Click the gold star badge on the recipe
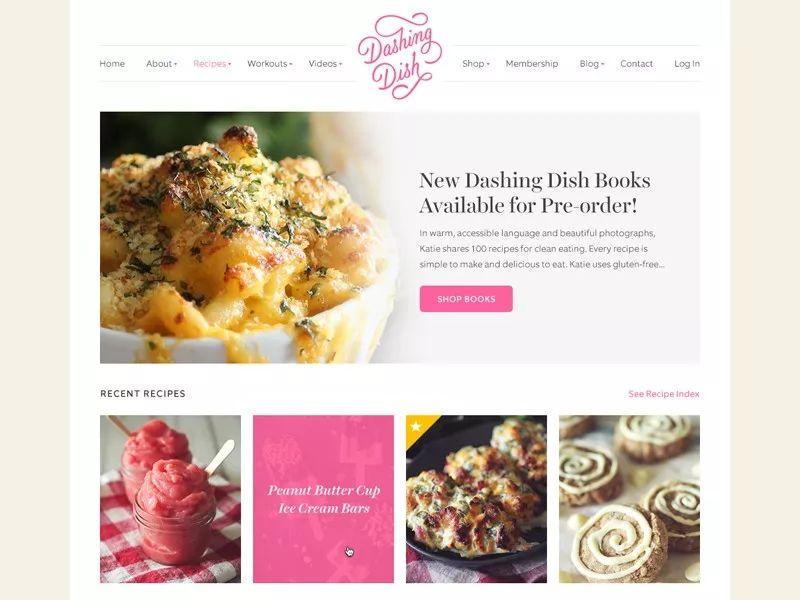 [x=416, y=426]
